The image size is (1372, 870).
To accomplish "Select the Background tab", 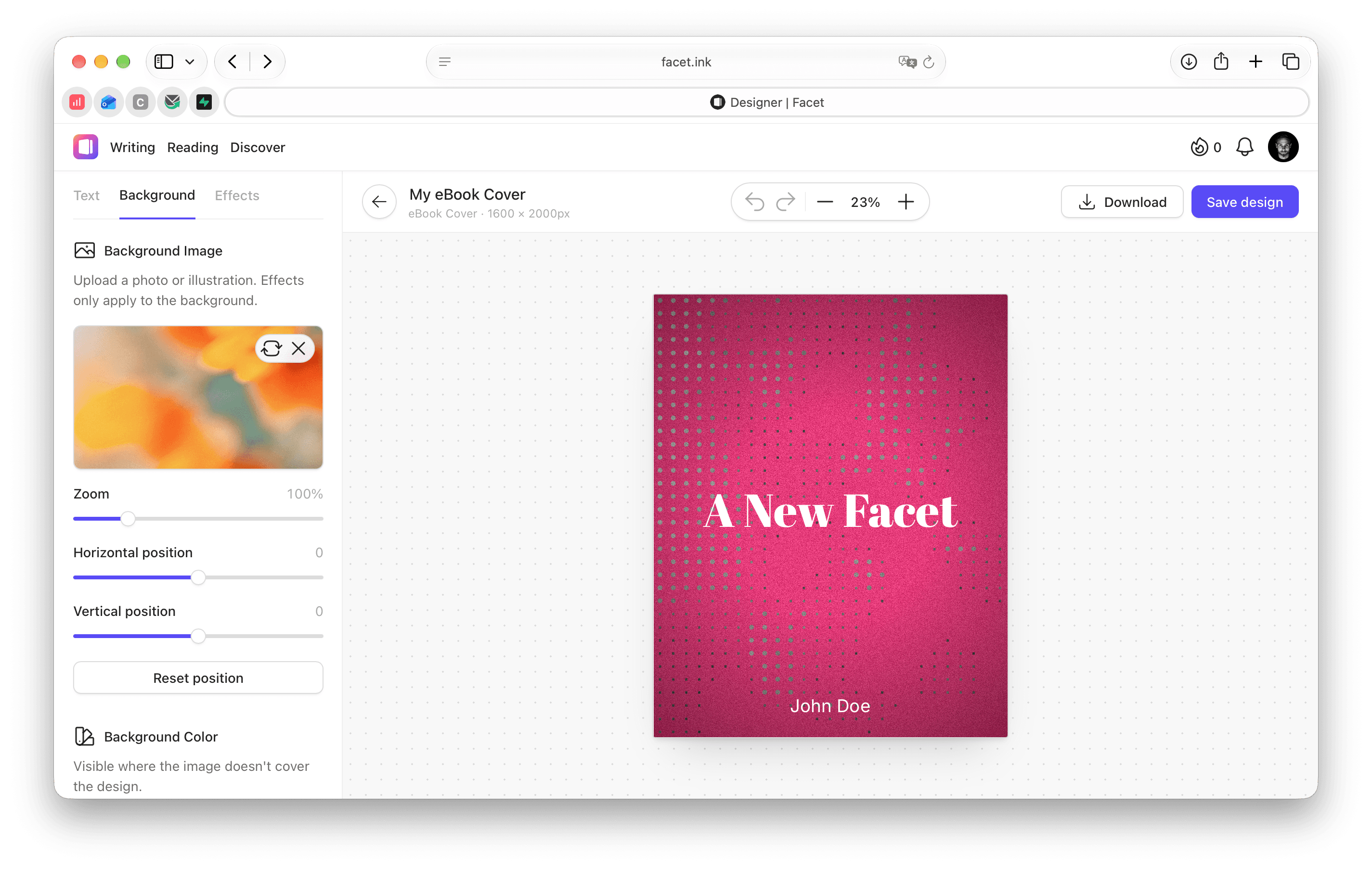I will [x=157, y=195].
